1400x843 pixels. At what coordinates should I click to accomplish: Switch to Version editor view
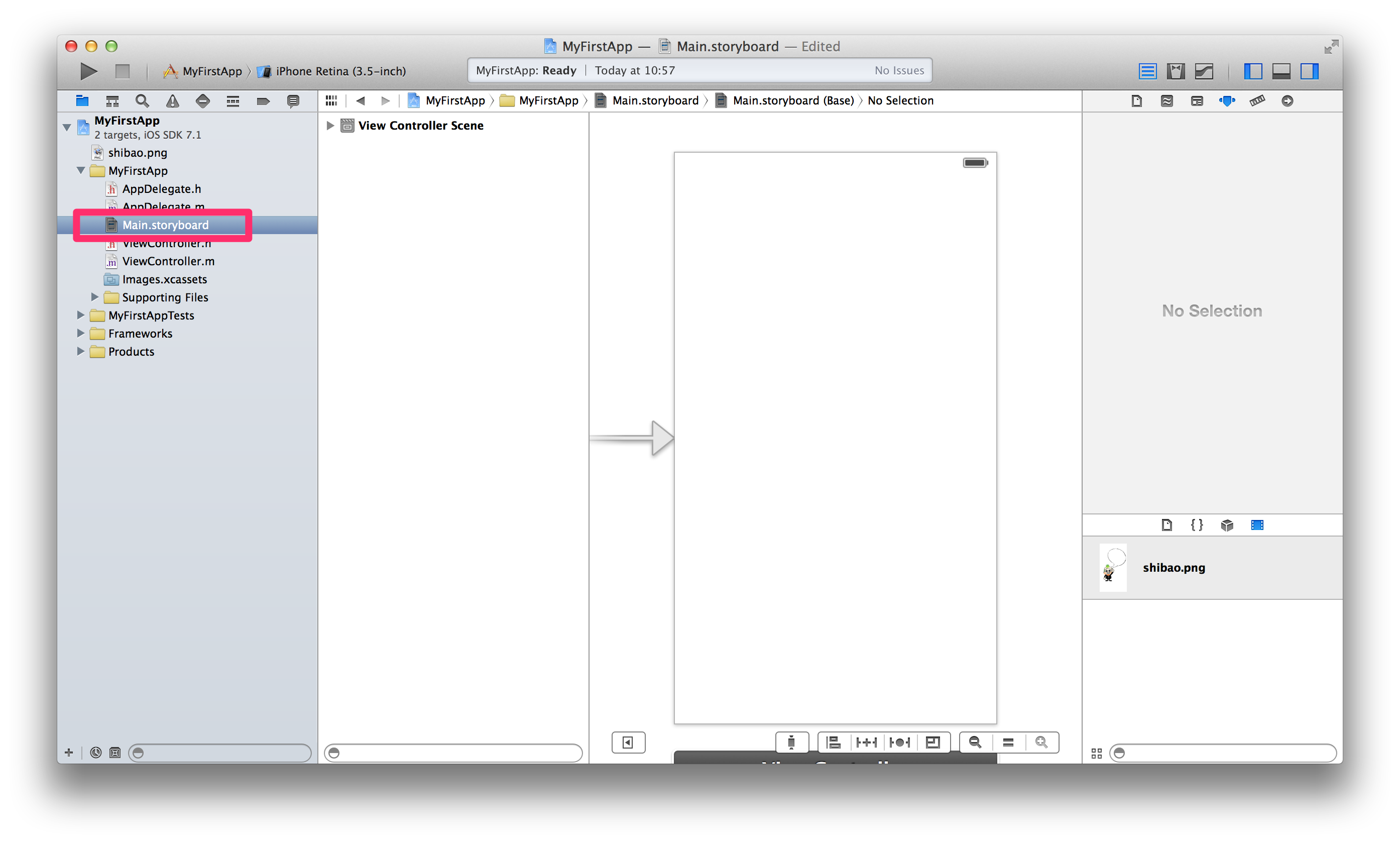1204,71
